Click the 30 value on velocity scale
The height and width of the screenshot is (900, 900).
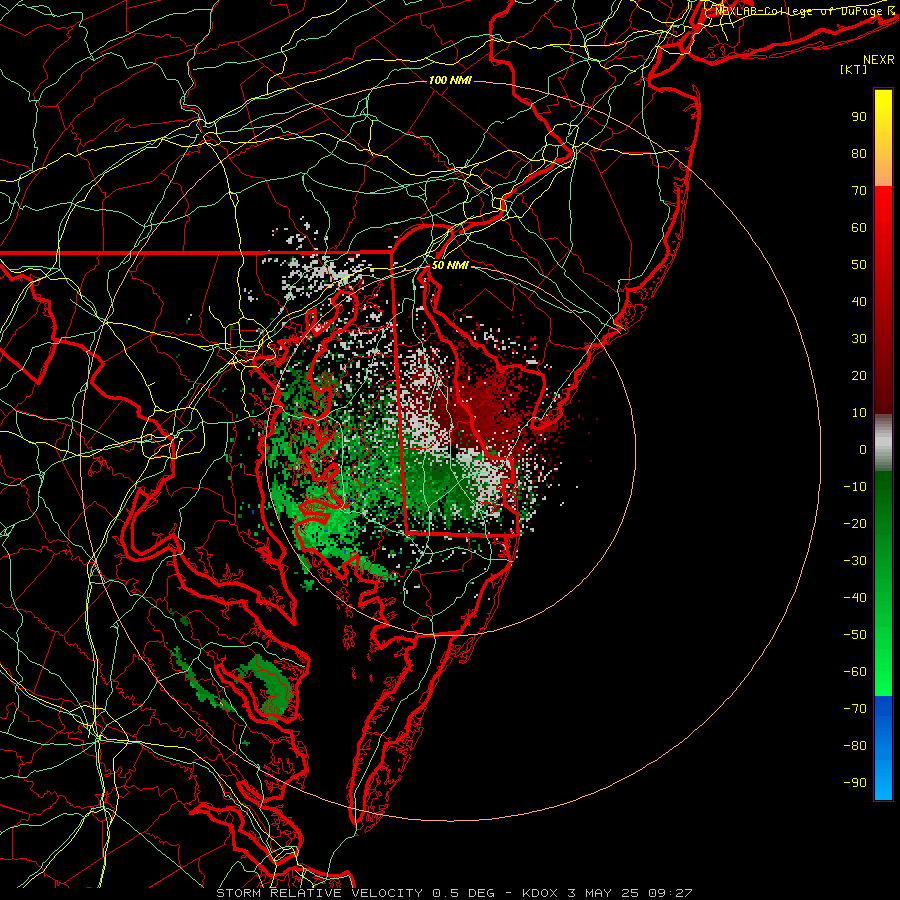click(x=859, y=339)
